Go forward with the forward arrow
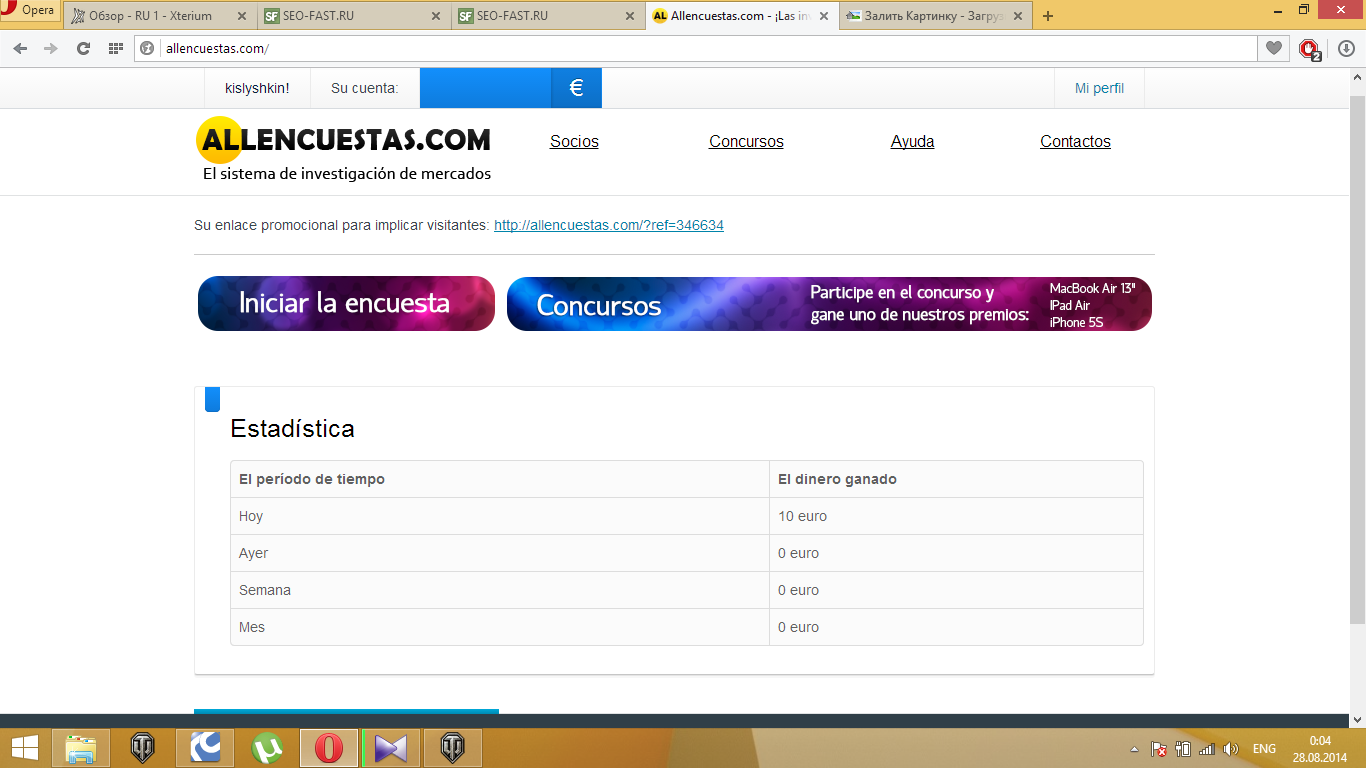Viewport: 1366px width, 768px height. [x=51, y=48]
